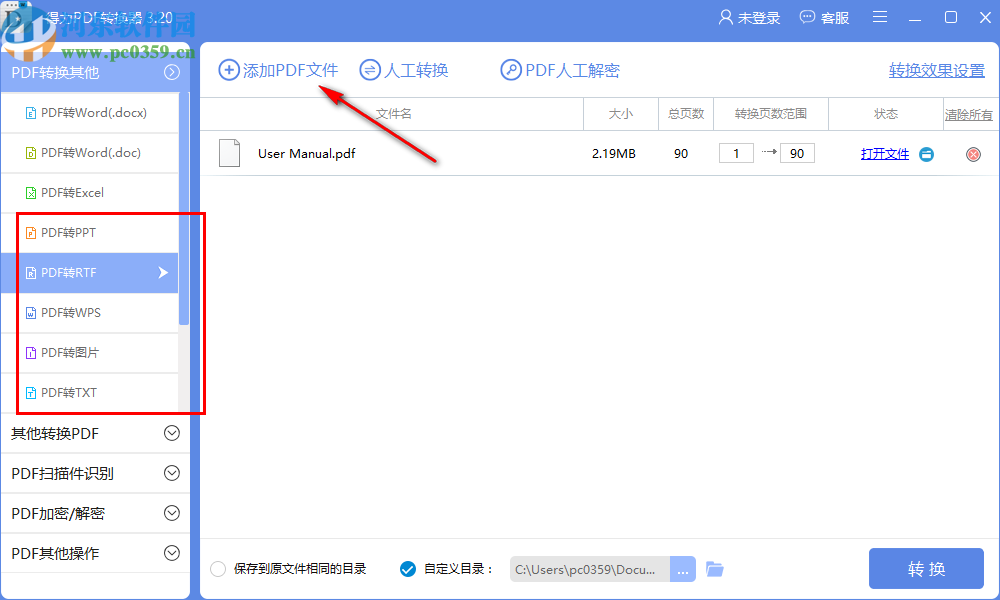
Task: Click the 添加PDF文件 add-file icon
Action: coord(230,70)
